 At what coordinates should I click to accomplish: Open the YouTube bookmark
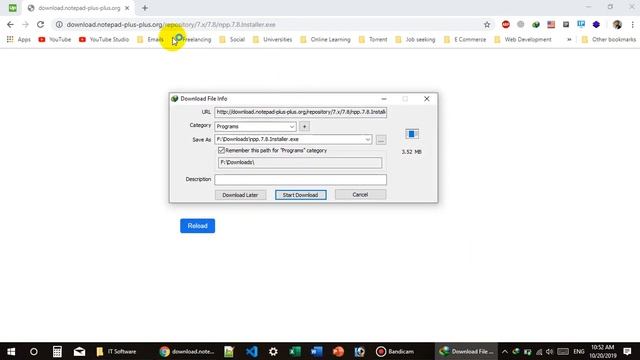click(x=55, y=40)
